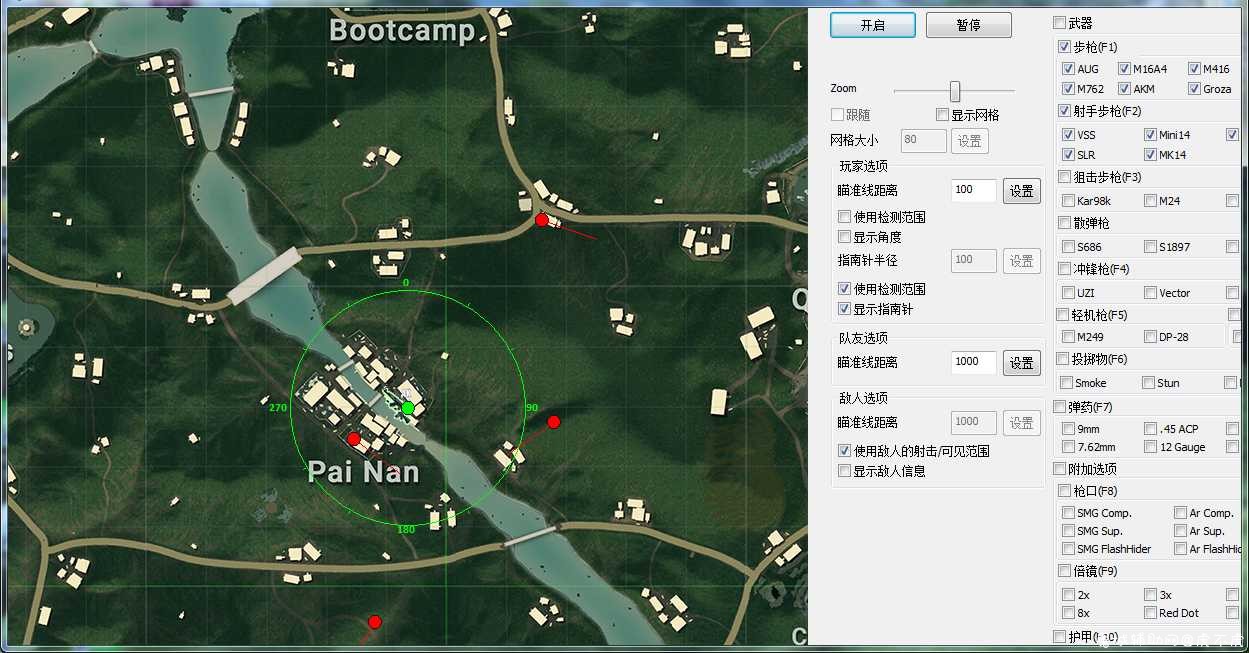Screen dimensions: 1249x653
Task: Check the 7.62mm ammo checkbox
Action: pyautogui.click(x=1068, y=447)
